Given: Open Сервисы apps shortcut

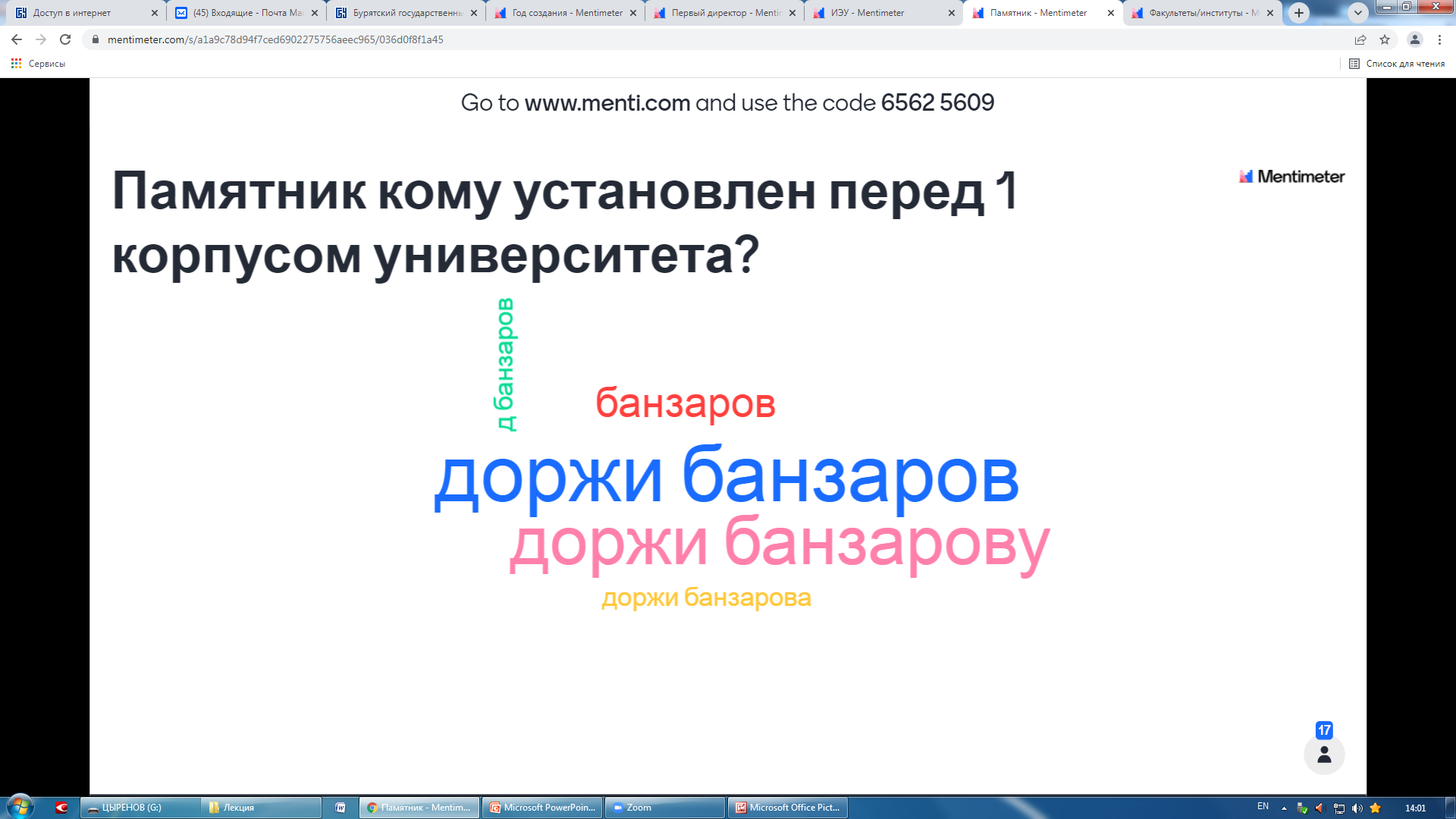Looking at the screenshot, I should [x=38, y=64].
